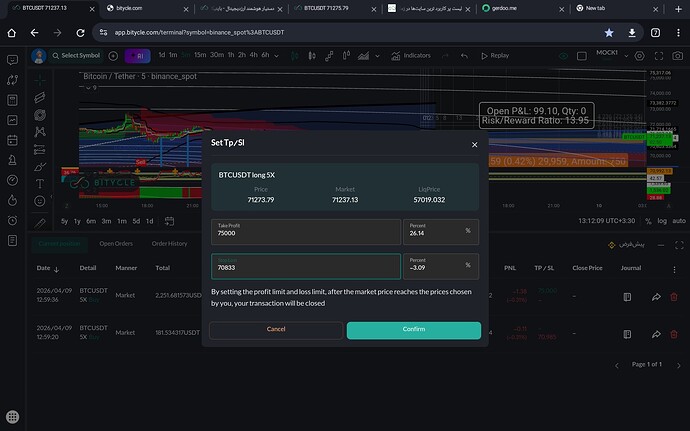
Task: Edit Stop Loss percent field
Action: point(441,266)
